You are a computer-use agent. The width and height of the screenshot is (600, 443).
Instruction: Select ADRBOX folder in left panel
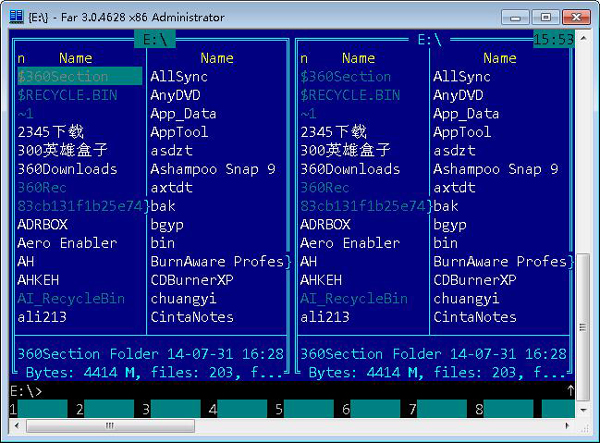click(42, 225)
